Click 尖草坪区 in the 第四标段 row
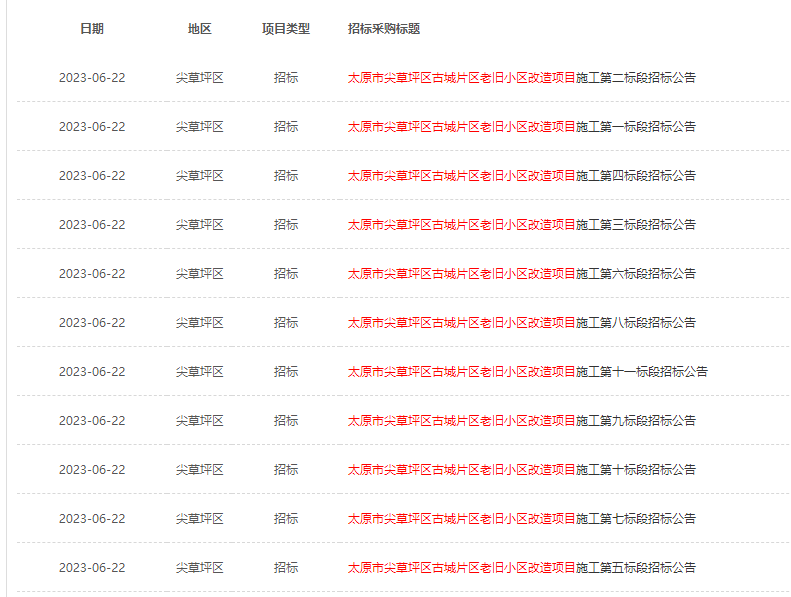This screenshot has height=597, width=791. pos(199,176)
